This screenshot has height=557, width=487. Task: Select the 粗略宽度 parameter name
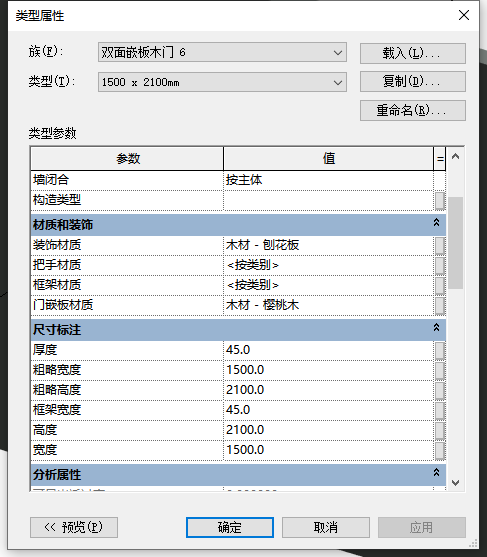(x=57, y=370)
